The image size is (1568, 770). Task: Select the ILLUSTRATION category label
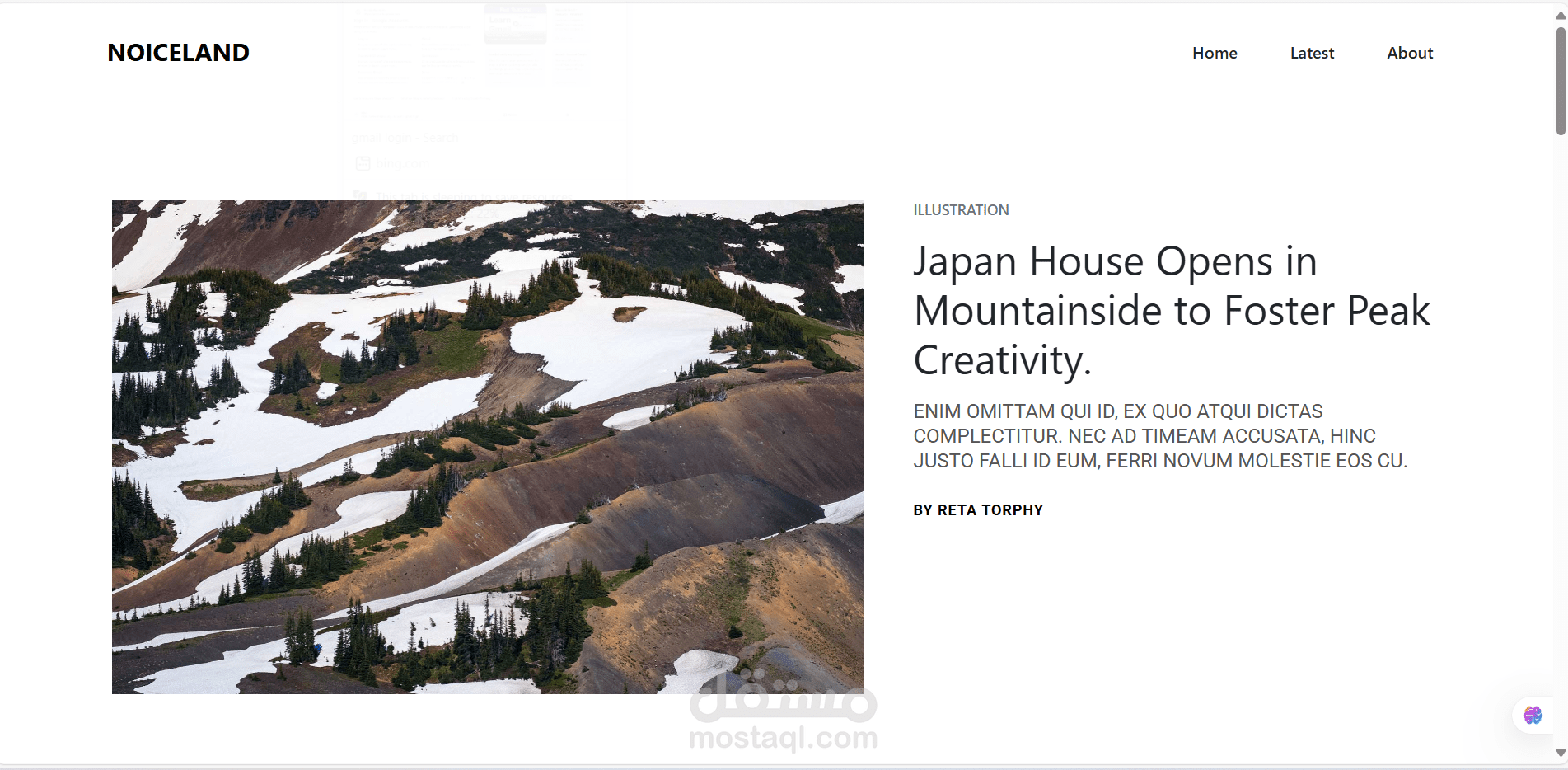pos(961,210)
